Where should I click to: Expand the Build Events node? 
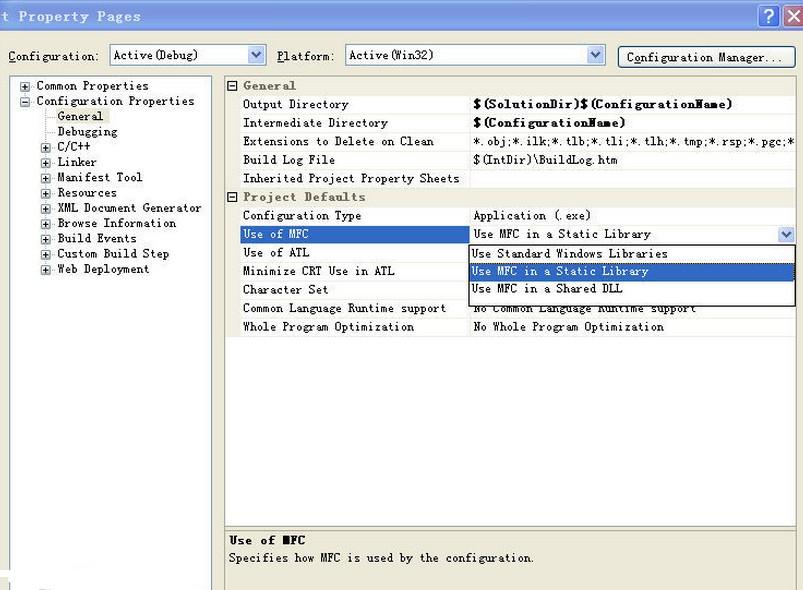(x=46, y=239)
